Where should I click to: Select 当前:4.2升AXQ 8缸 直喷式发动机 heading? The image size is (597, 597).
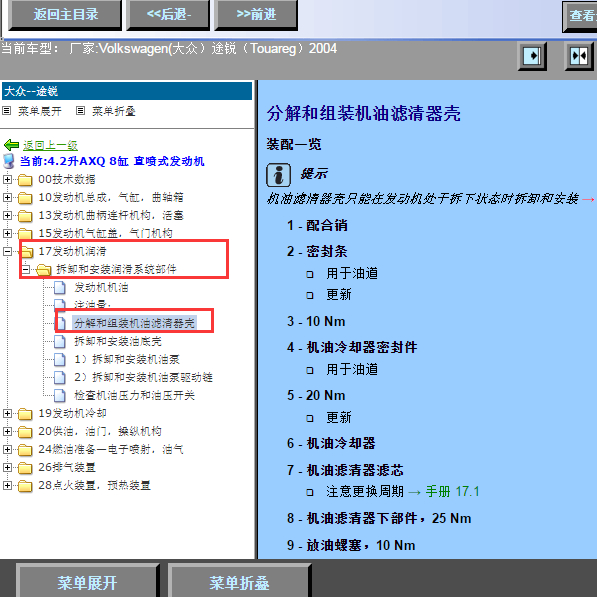112,161
